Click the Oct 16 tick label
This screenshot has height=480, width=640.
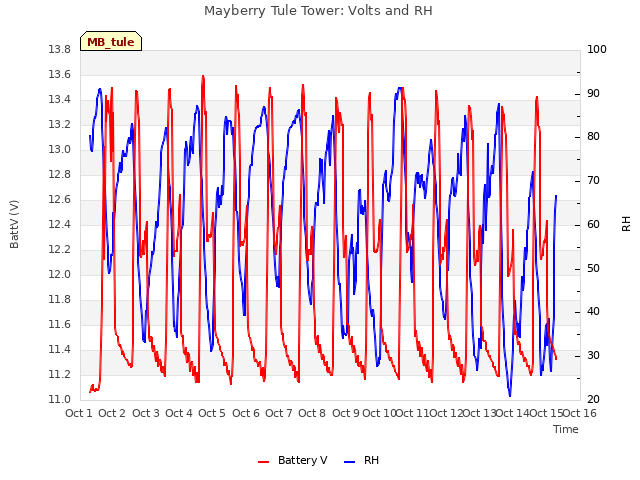pos(580,413)
